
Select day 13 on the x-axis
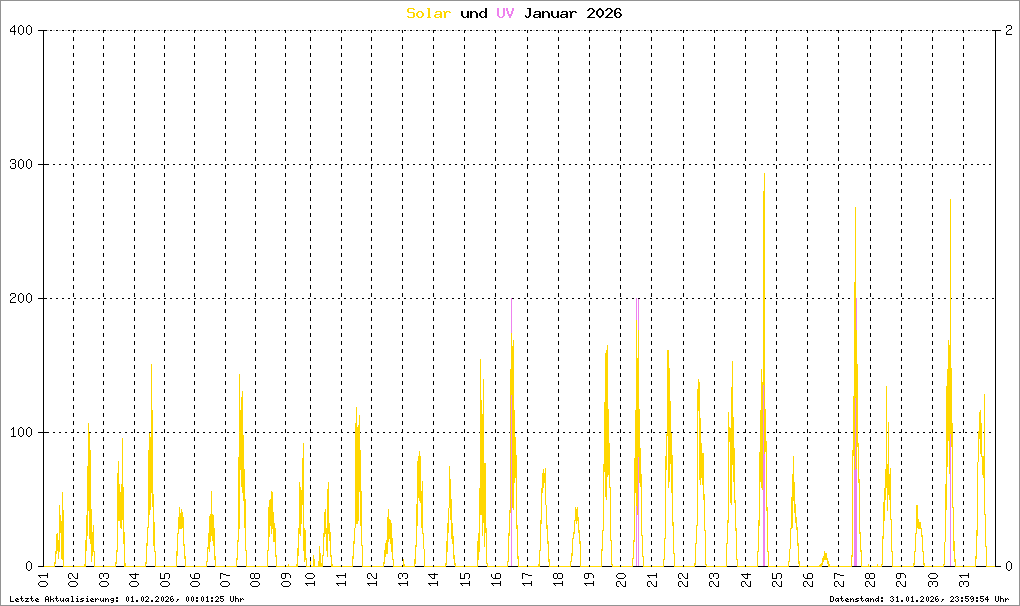[x=402, y=580]
